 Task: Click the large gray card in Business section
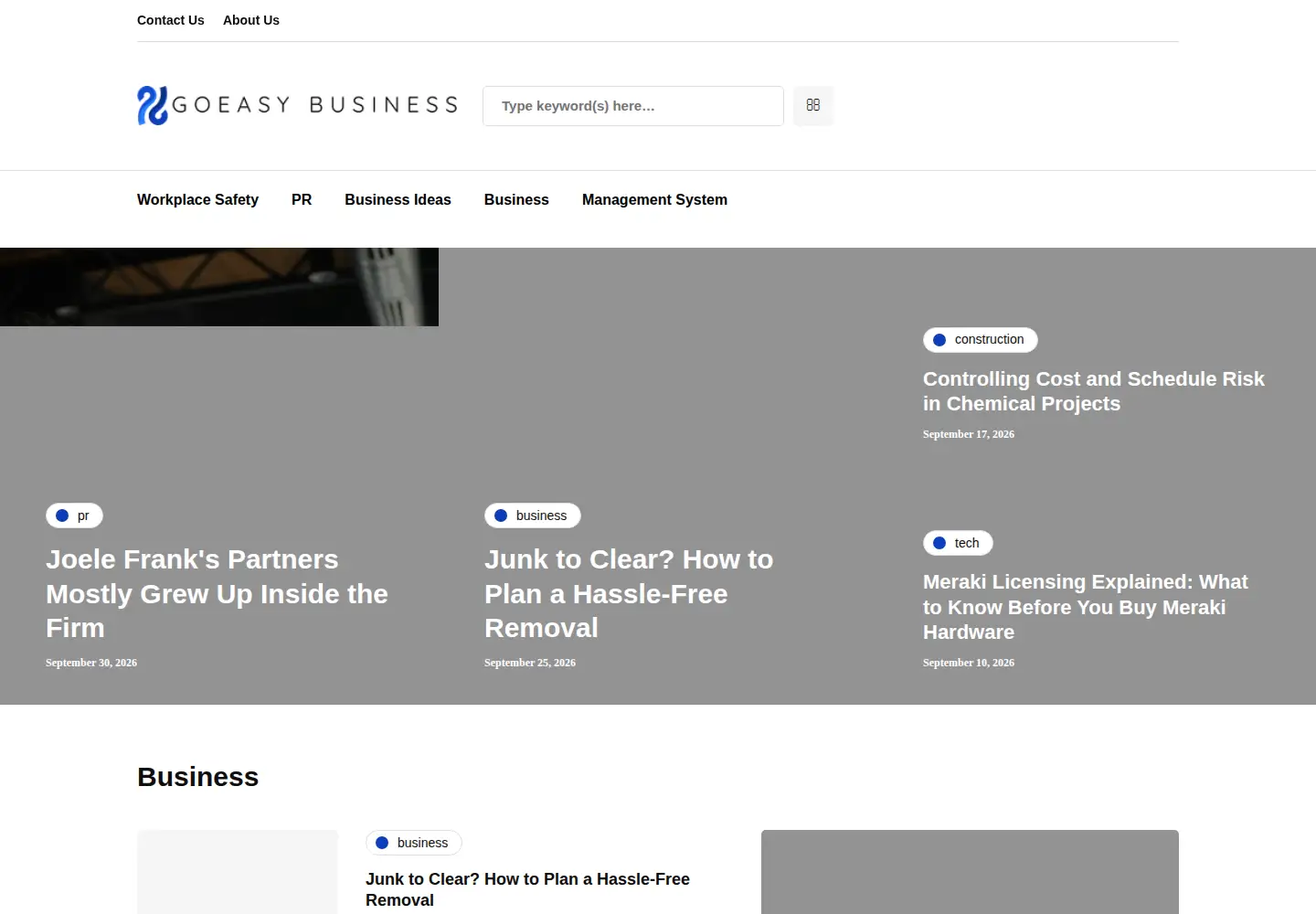click(x=970, y=872)
